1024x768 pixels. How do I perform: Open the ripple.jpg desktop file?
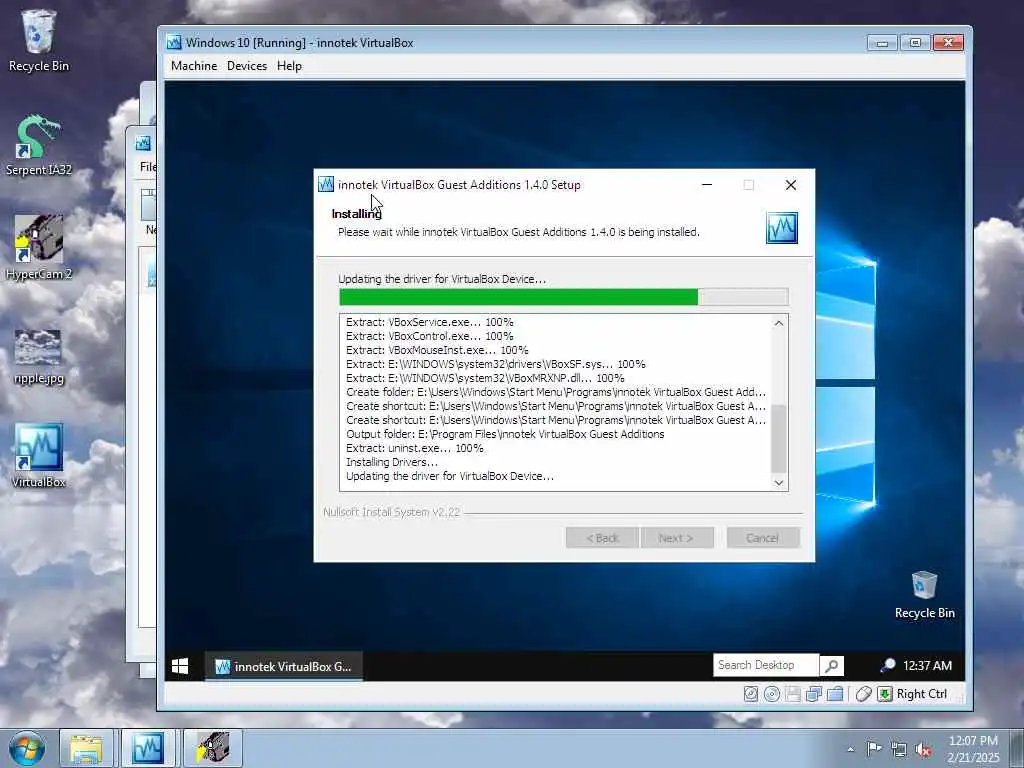(39, 356)
